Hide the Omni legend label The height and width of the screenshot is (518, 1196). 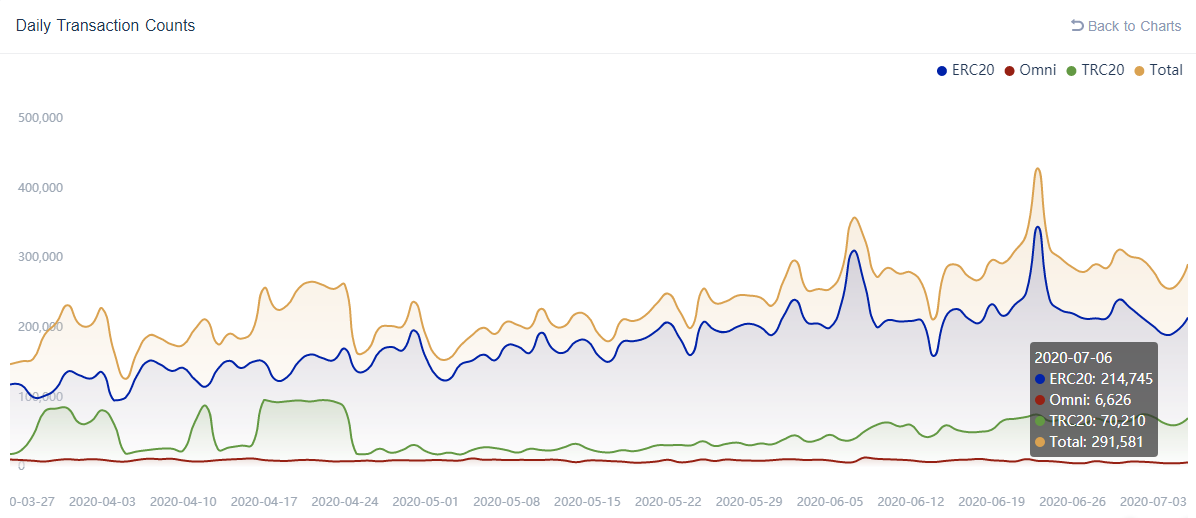[1037, 70]
